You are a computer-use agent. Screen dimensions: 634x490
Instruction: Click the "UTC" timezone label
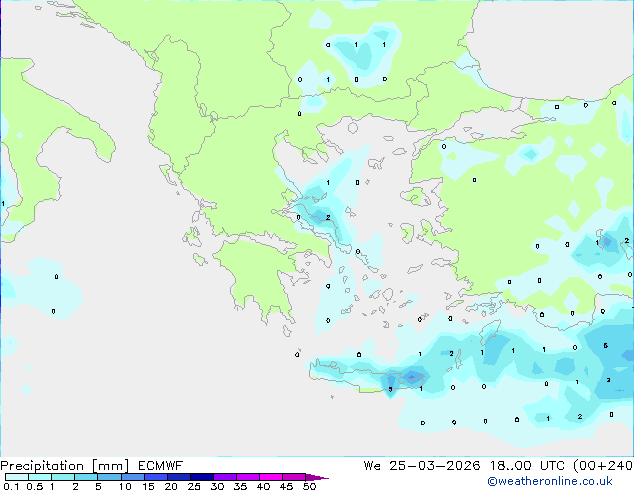point(552,466)
